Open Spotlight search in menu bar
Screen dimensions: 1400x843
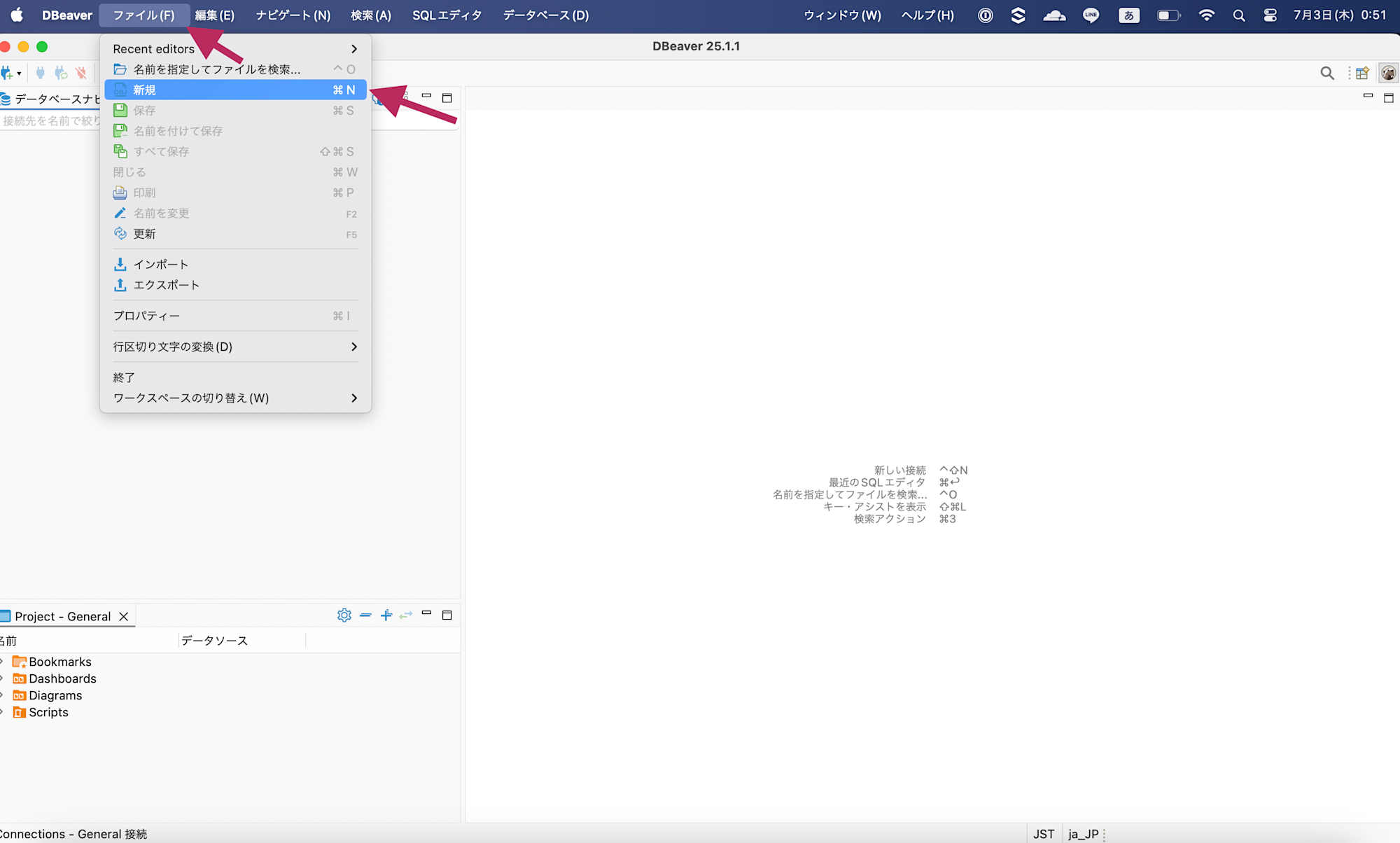click(1239, 15)
